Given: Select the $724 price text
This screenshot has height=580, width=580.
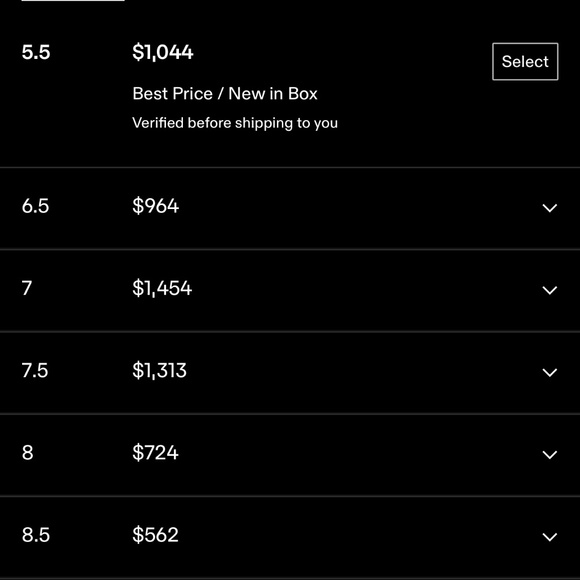Looking at the screenshot, I should 155,453.
